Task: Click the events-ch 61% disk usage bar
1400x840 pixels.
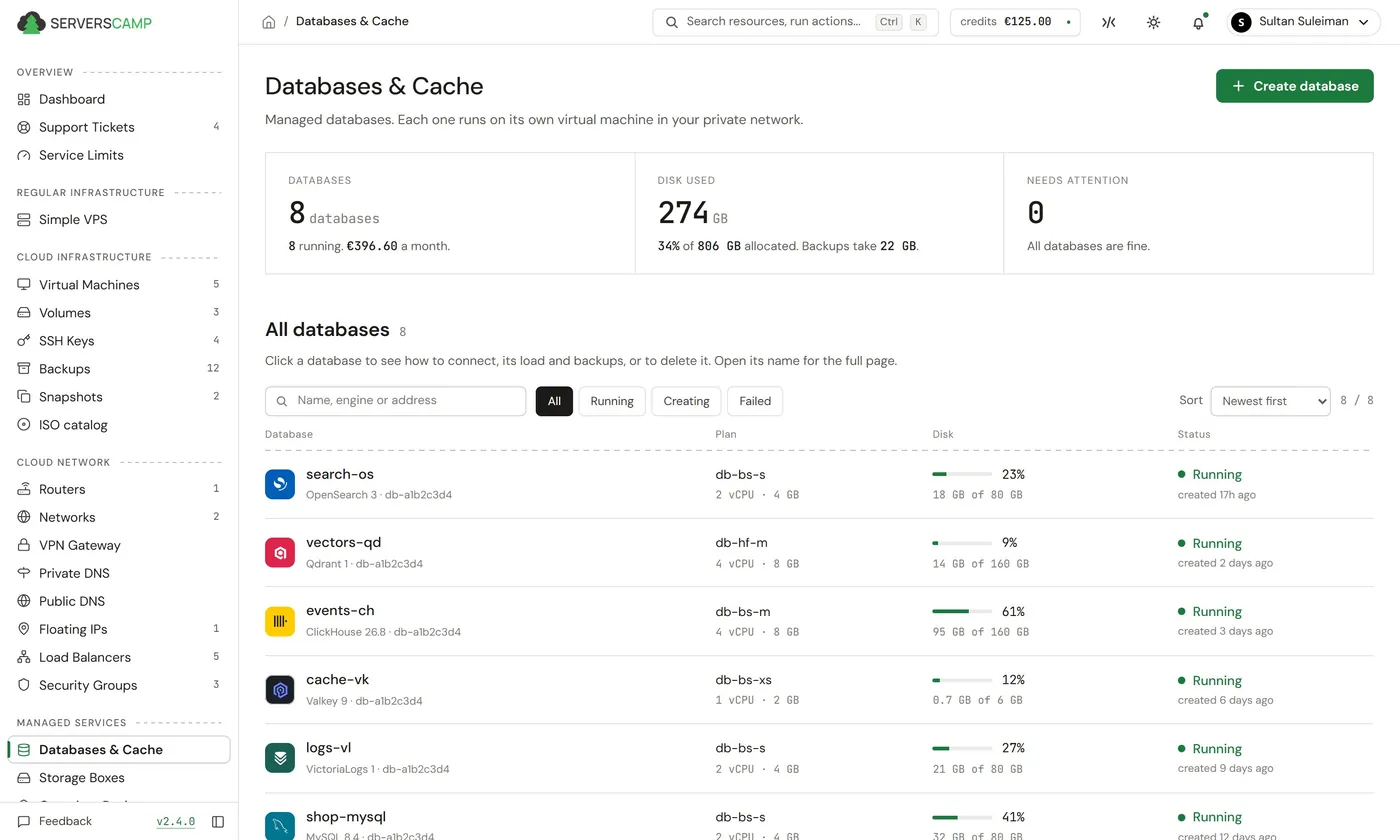Action: (x=962, y=611)
